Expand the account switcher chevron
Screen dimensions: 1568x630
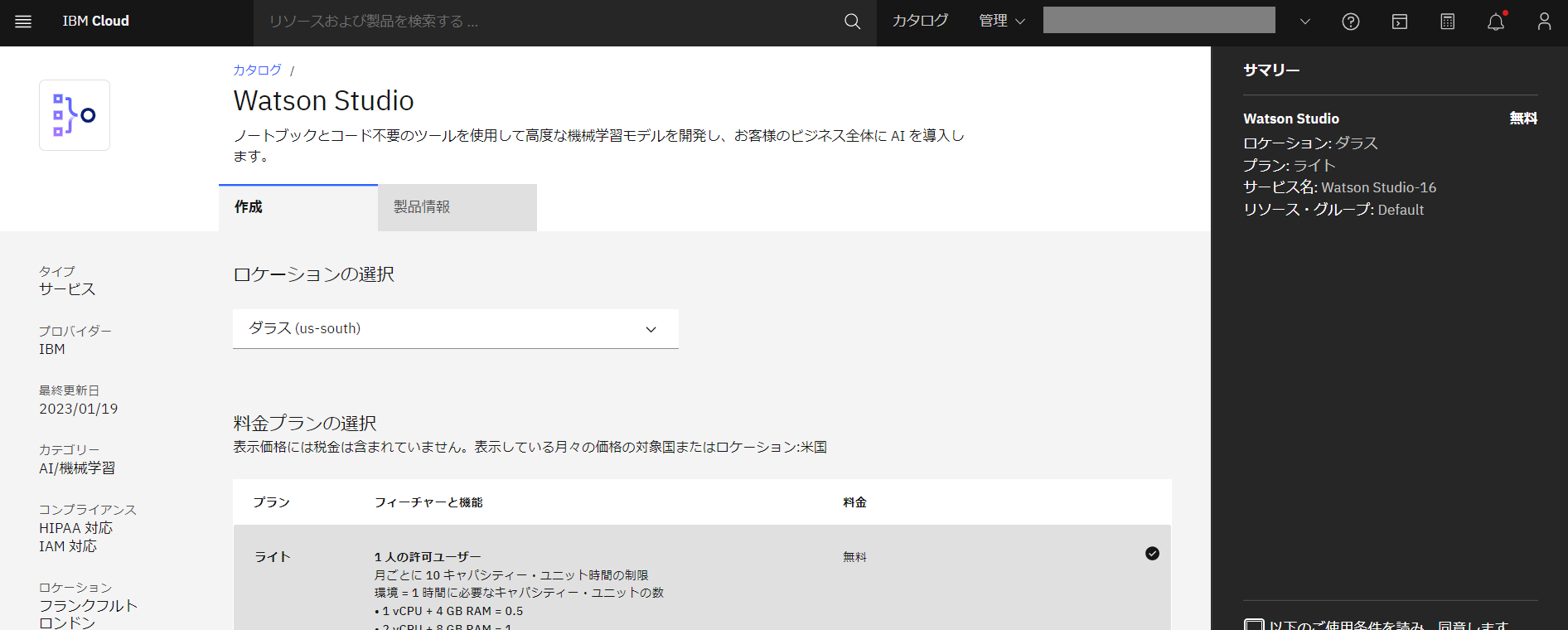pyautogui.click(x=1305, y=22)
